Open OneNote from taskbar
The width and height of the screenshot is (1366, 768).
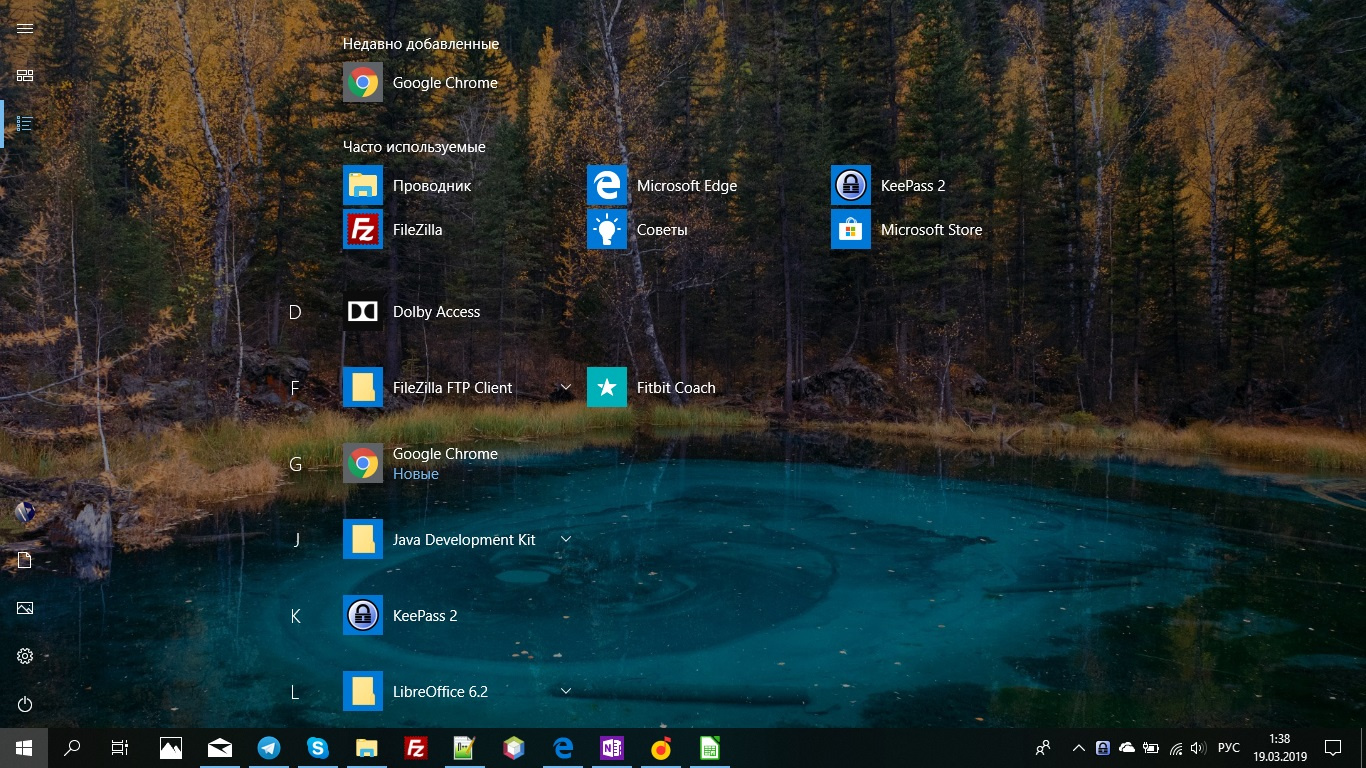612,748
